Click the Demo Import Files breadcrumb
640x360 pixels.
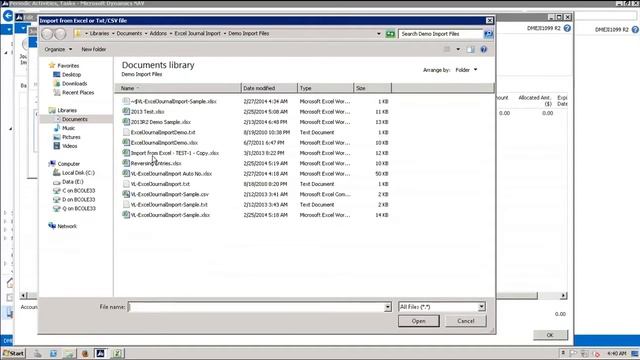249,33
